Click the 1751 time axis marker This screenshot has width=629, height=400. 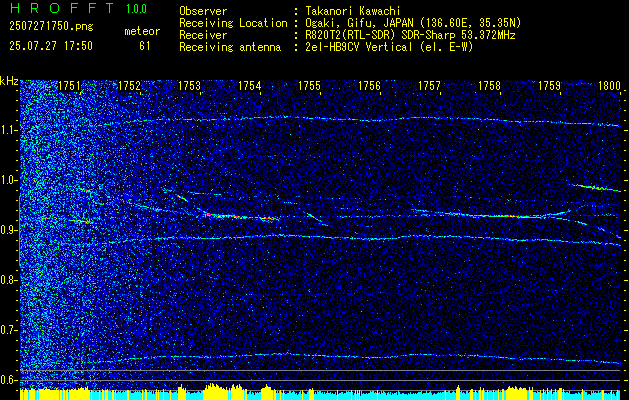point(69,86)
